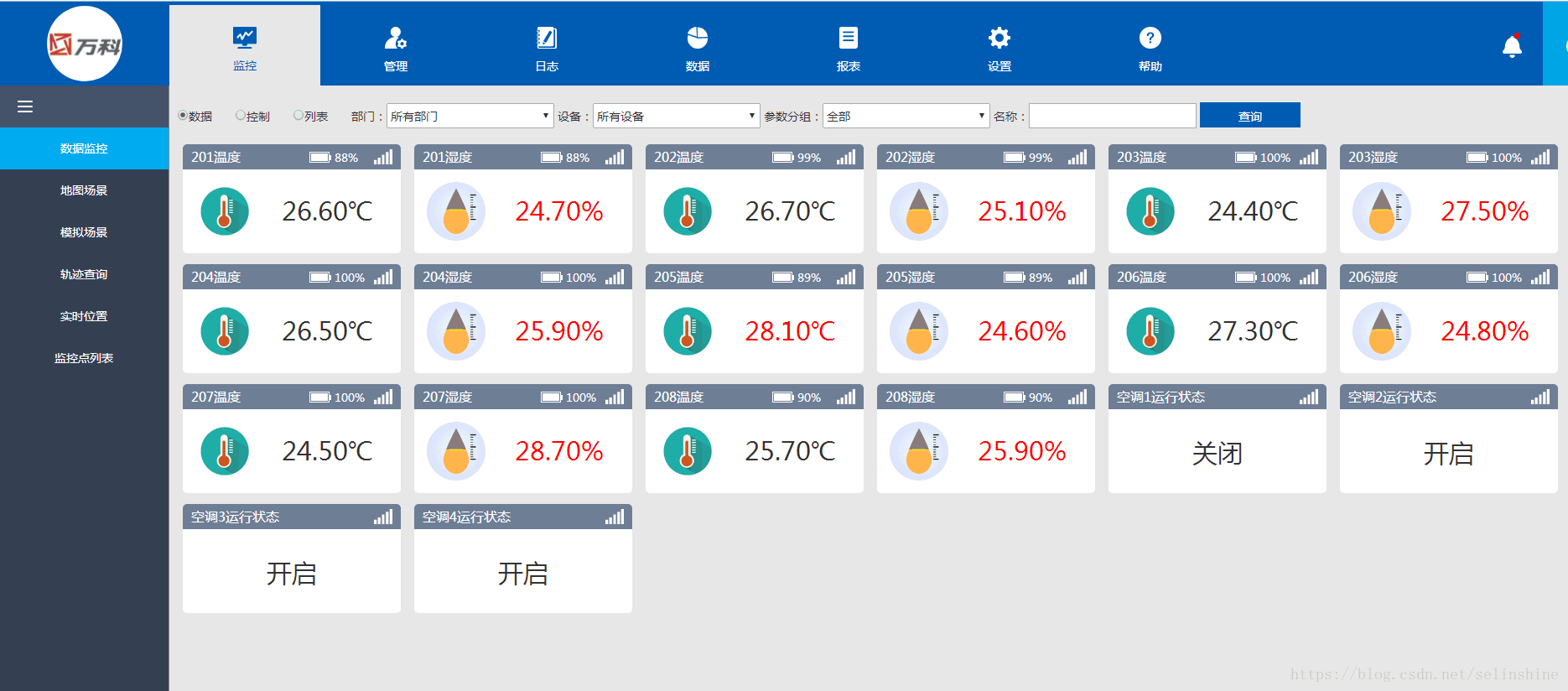
Task: Click the 204温度 thermometer icon
Action: click(x=225, y=331)
